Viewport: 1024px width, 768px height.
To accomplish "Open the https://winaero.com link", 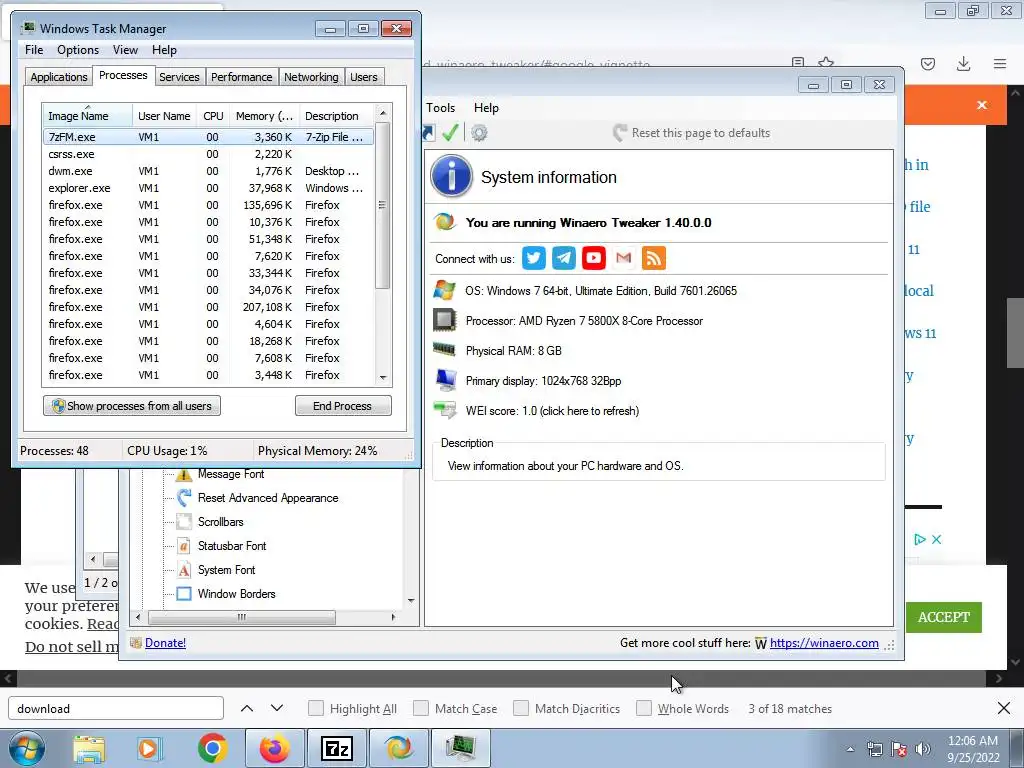I will [x=824, y=643].
